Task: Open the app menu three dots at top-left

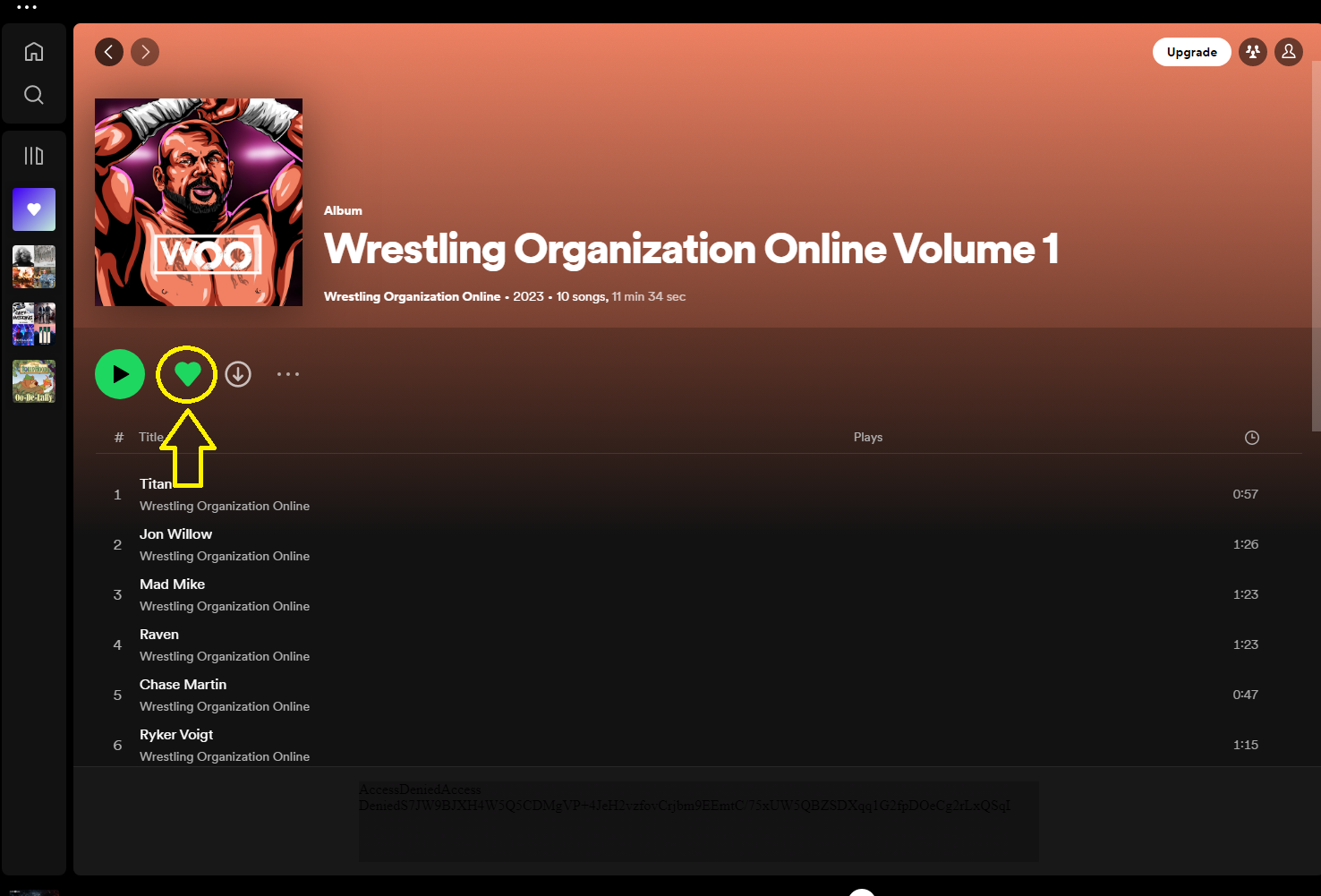Action: pos(27,7)
